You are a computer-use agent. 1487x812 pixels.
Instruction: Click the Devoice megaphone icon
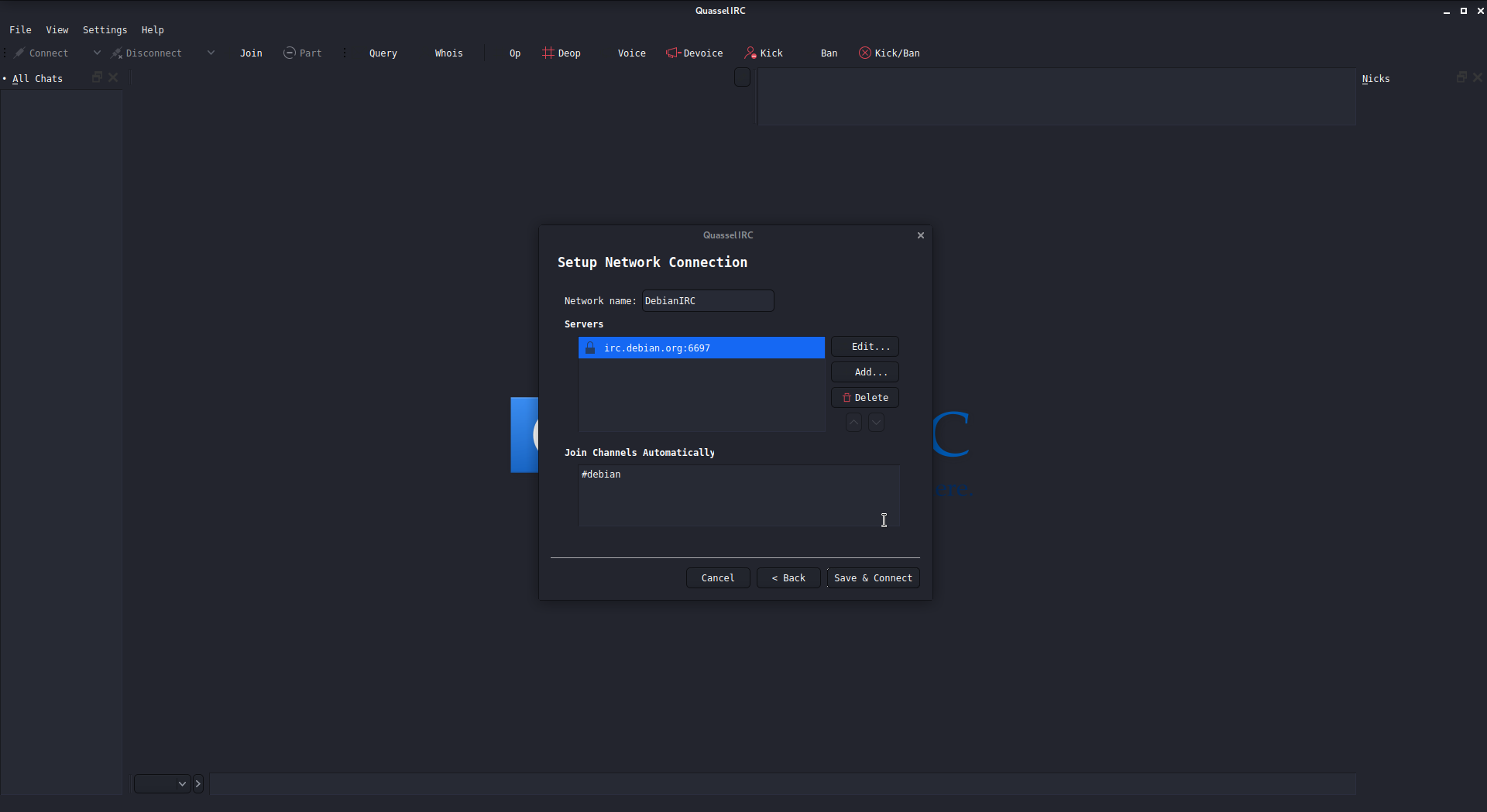[x=673, y=53]
